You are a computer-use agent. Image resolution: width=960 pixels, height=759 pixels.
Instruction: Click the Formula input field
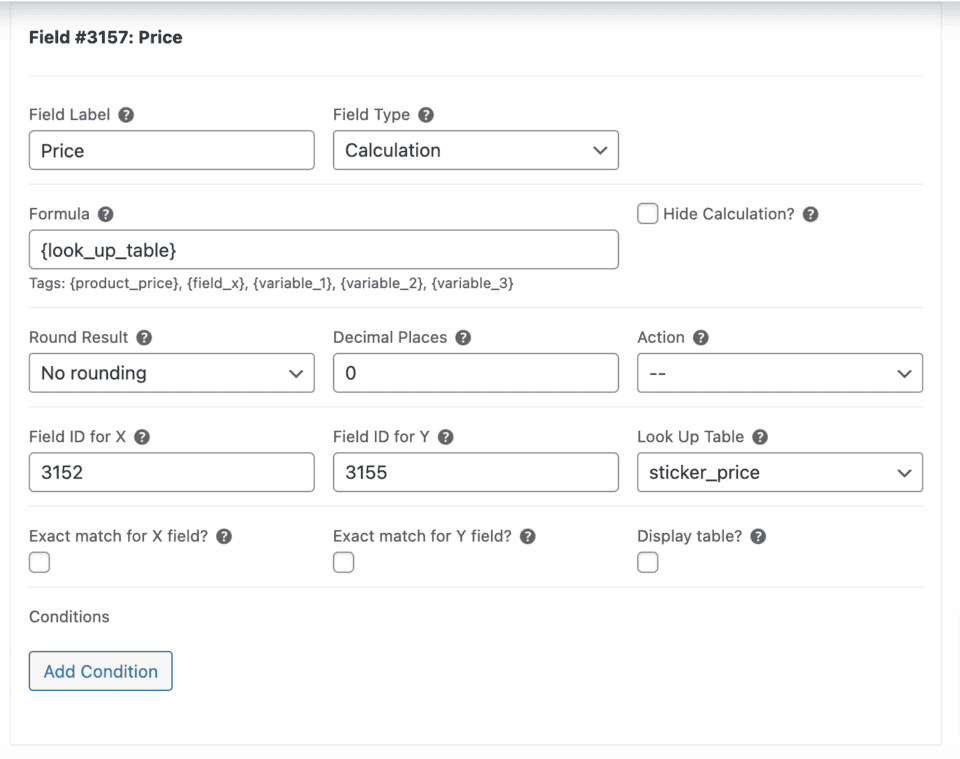pos(323,250)
